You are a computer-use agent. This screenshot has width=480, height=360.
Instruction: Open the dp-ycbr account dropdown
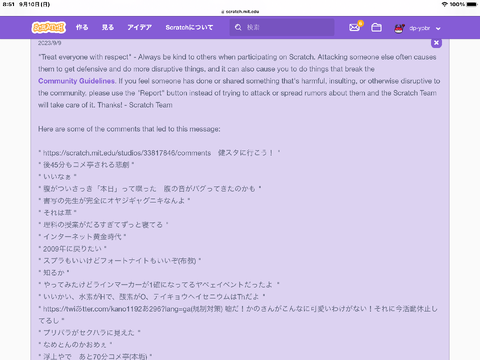point(417,28)
